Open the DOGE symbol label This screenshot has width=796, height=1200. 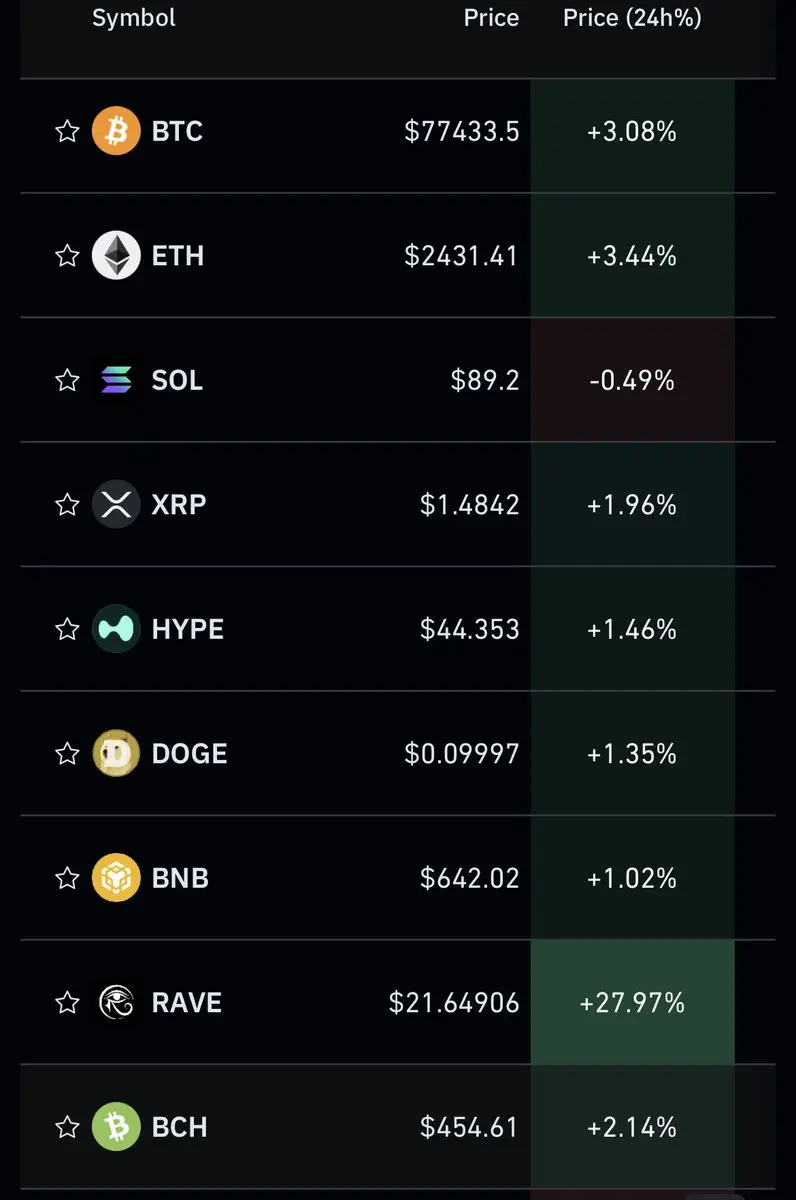(189, 753)
